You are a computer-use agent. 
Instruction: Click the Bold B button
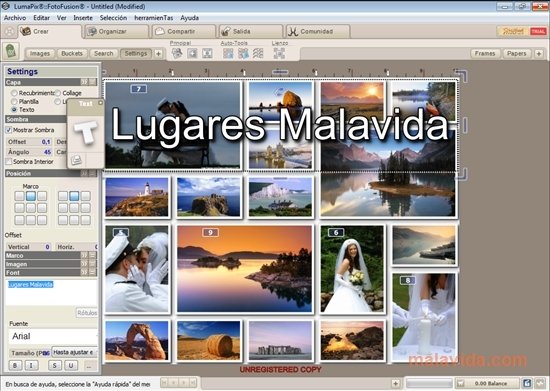click(15, 365)
